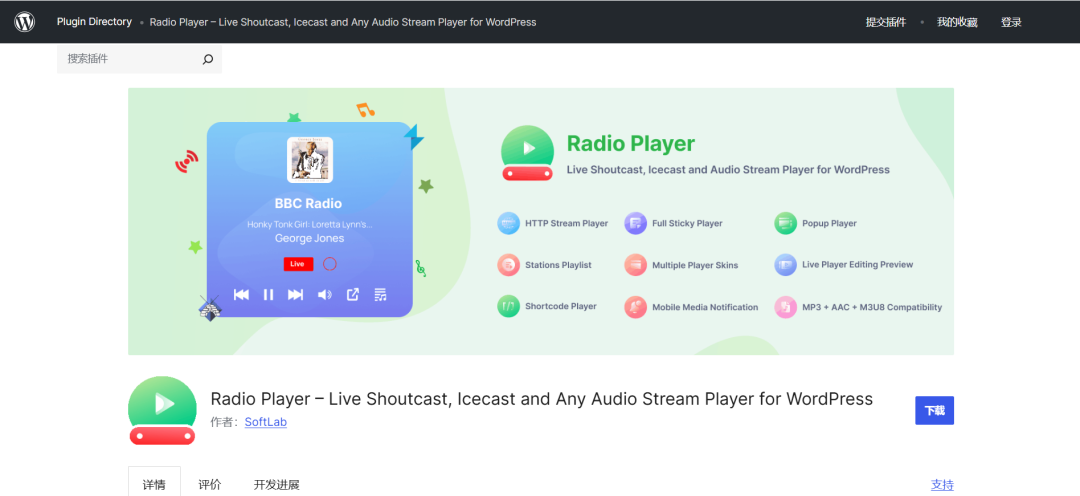Click the green treble clef icon in banner

pos(420,269)
